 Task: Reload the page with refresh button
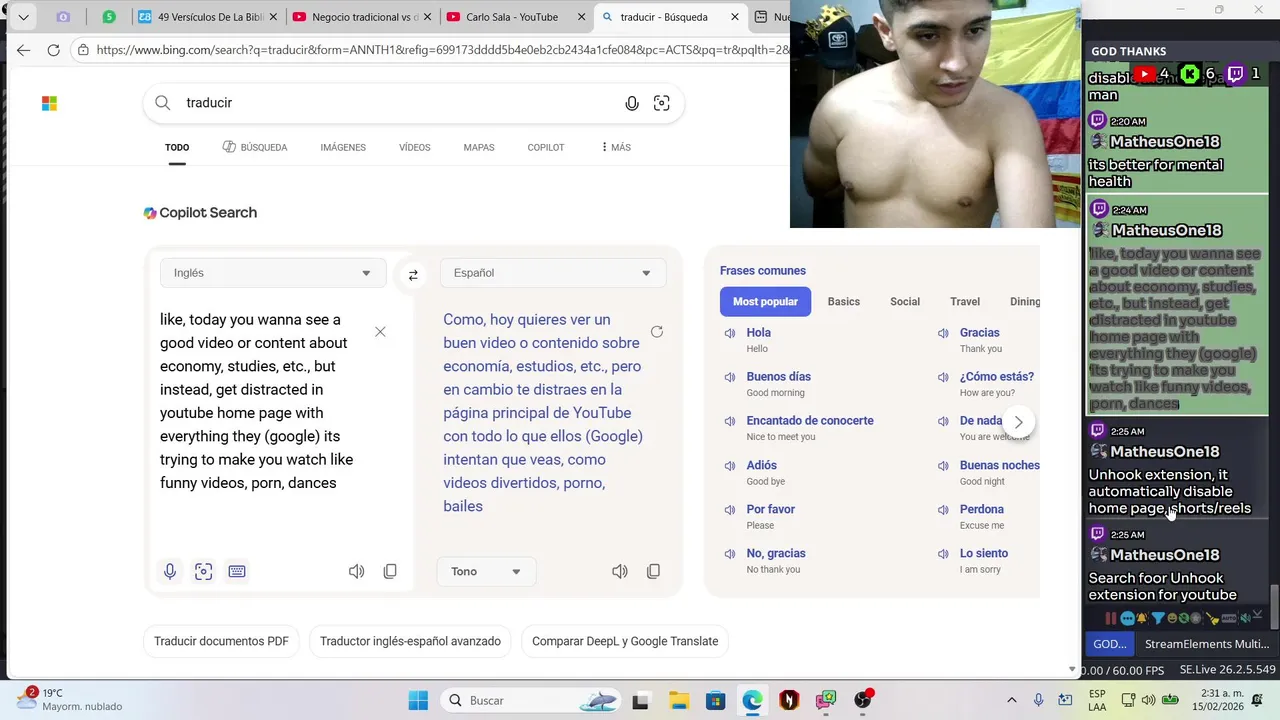[x=54, y=50]
